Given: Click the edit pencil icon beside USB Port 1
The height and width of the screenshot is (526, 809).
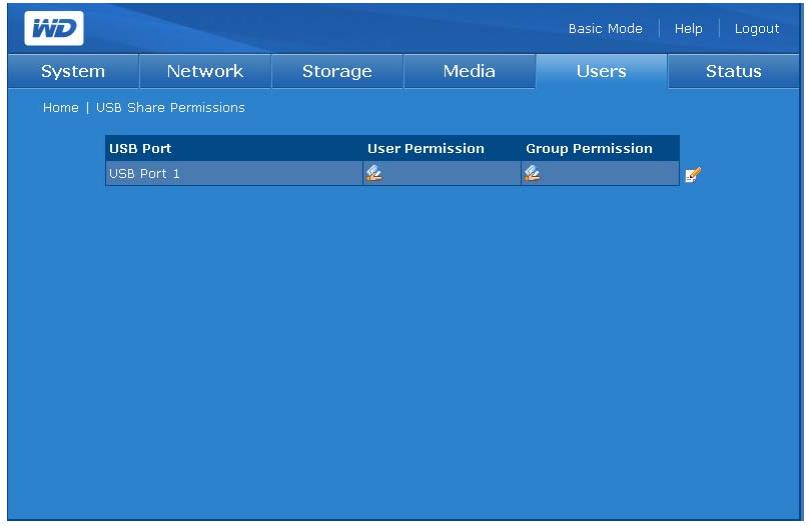Looking at the screenshot, I should (x=693, y=175).
